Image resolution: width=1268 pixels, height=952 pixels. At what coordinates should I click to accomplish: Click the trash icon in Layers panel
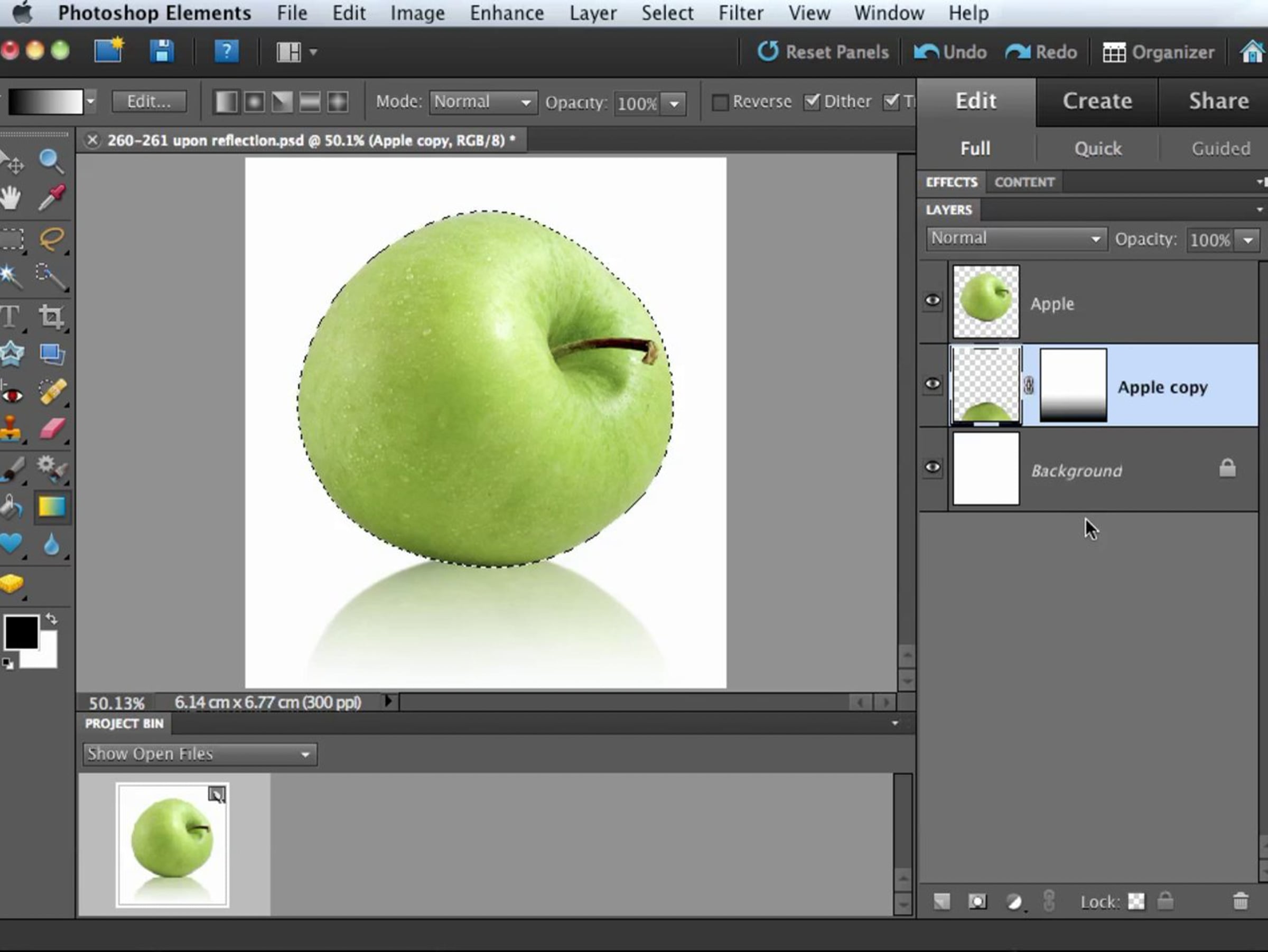[1239, 902]
